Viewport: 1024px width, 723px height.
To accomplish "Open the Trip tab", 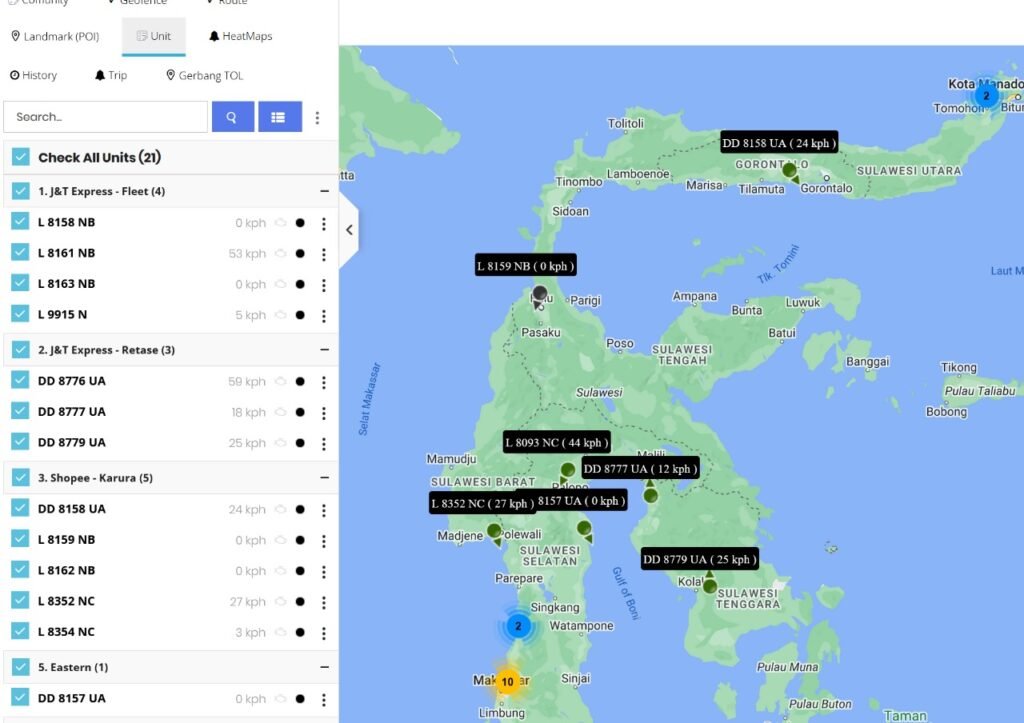I will point(111,76).
